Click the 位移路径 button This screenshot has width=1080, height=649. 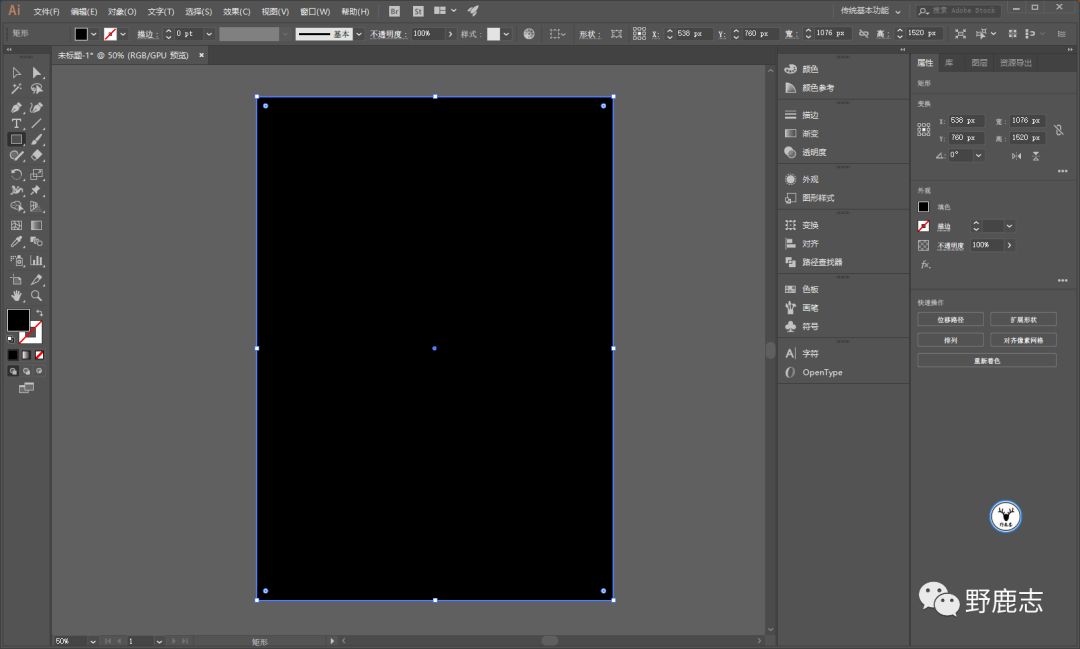click(950, 320)
